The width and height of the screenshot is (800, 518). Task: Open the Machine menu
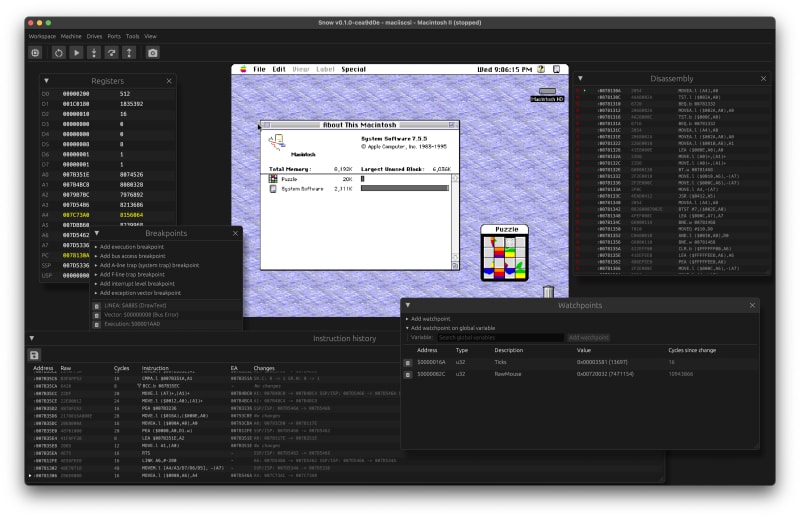coord(71,36)
